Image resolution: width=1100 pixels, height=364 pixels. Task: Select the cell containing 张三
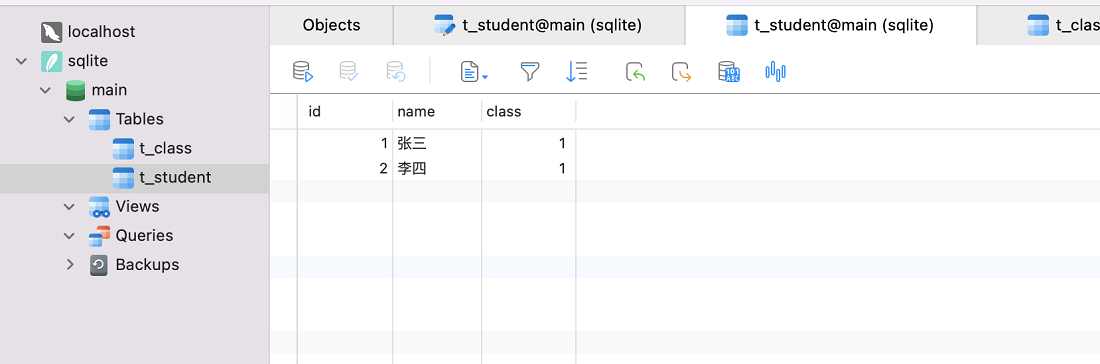[437, 144]
